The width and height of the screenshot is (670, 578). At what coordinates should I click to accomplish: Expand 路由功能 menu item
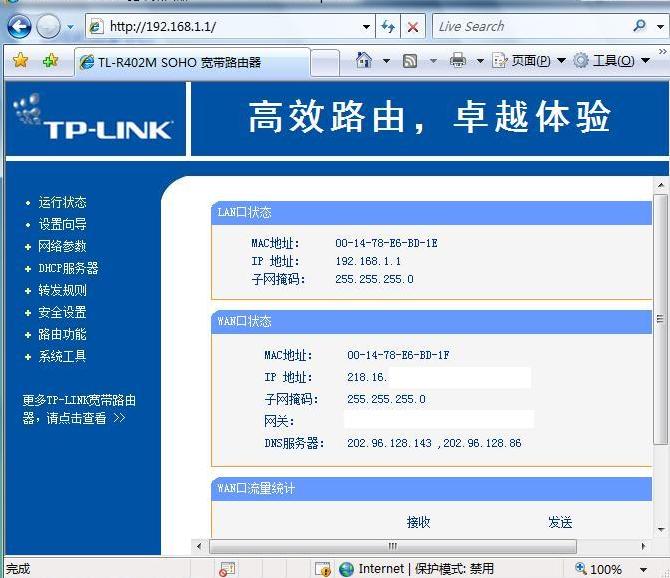pyautogui.click(x=62, y=334)
